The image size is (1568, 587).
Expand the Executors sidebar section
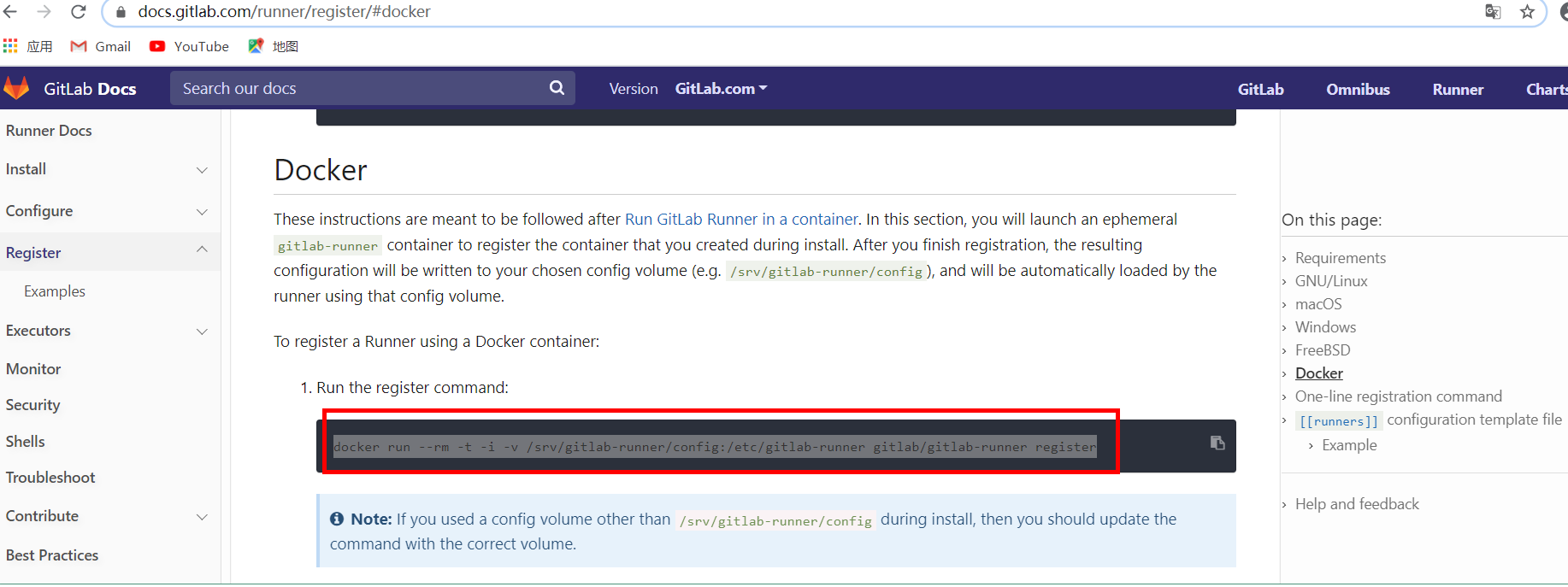[x=202, y=332]
